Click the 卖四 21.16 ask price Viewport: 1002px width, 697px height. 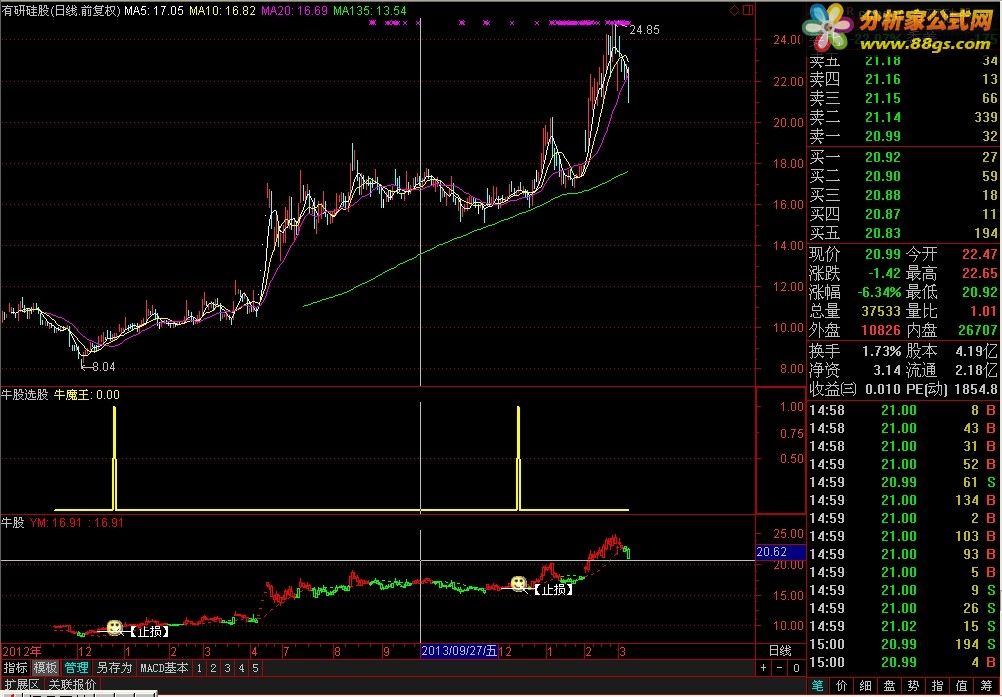[883, 79]
